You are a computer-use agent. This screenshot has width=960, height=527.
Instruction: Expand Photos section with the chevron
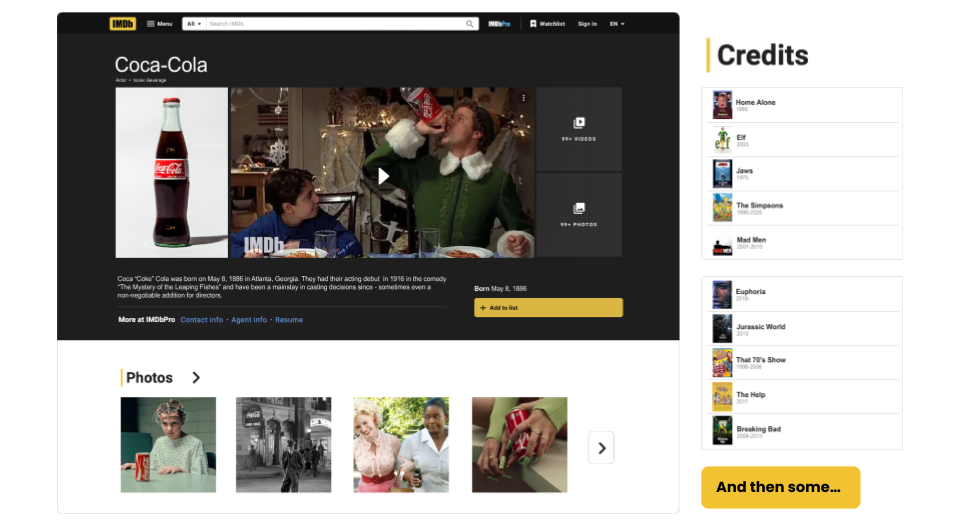(196, 378)
